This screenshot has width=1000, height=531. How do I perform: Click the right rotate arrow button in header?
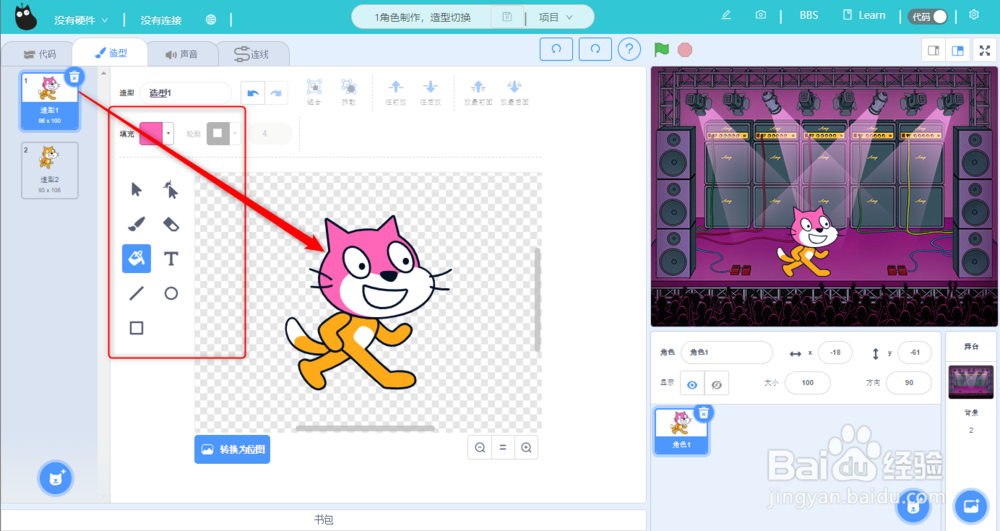595,49
